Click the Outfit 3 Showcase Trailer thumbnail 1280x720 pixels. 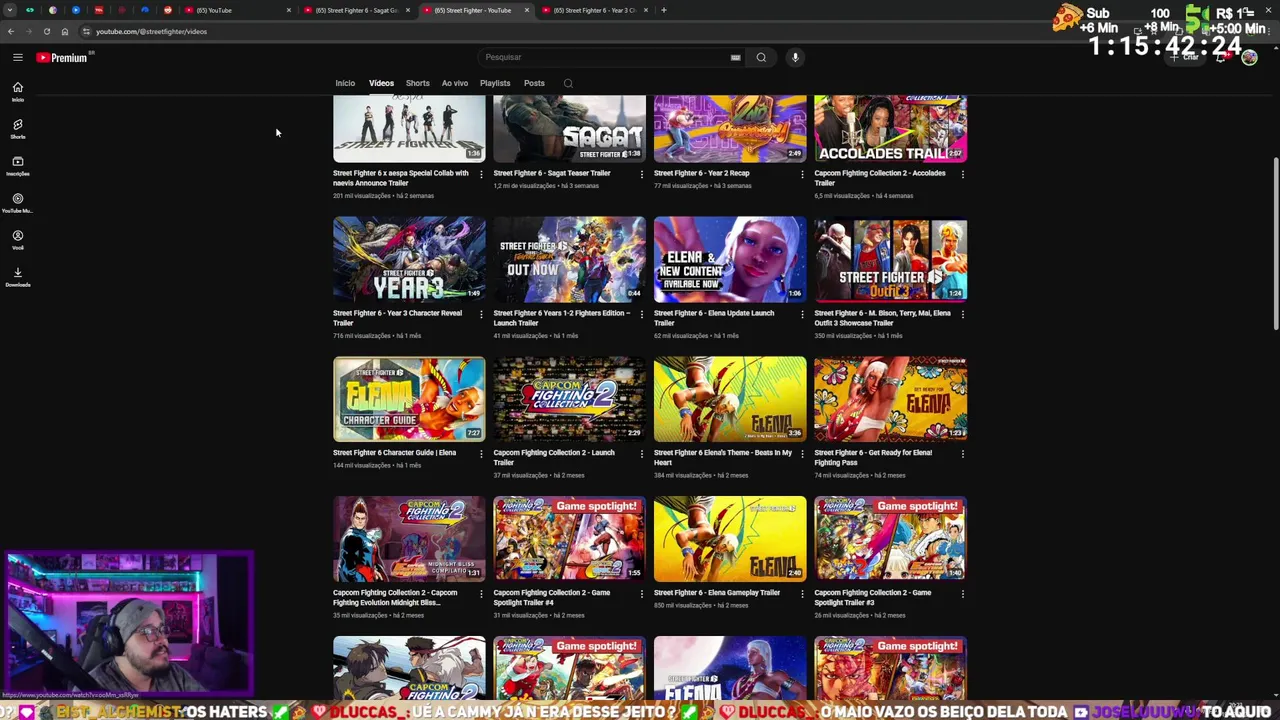click(890, 259)
